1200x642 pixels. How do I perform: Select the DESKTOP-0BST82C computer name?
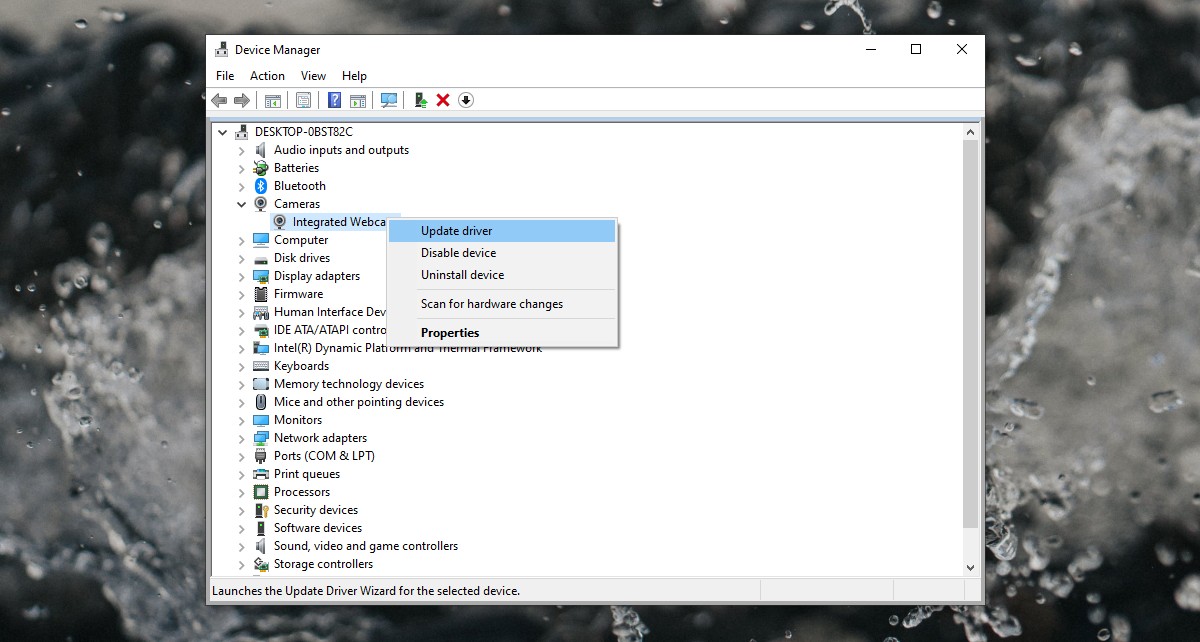click(304, 132)
